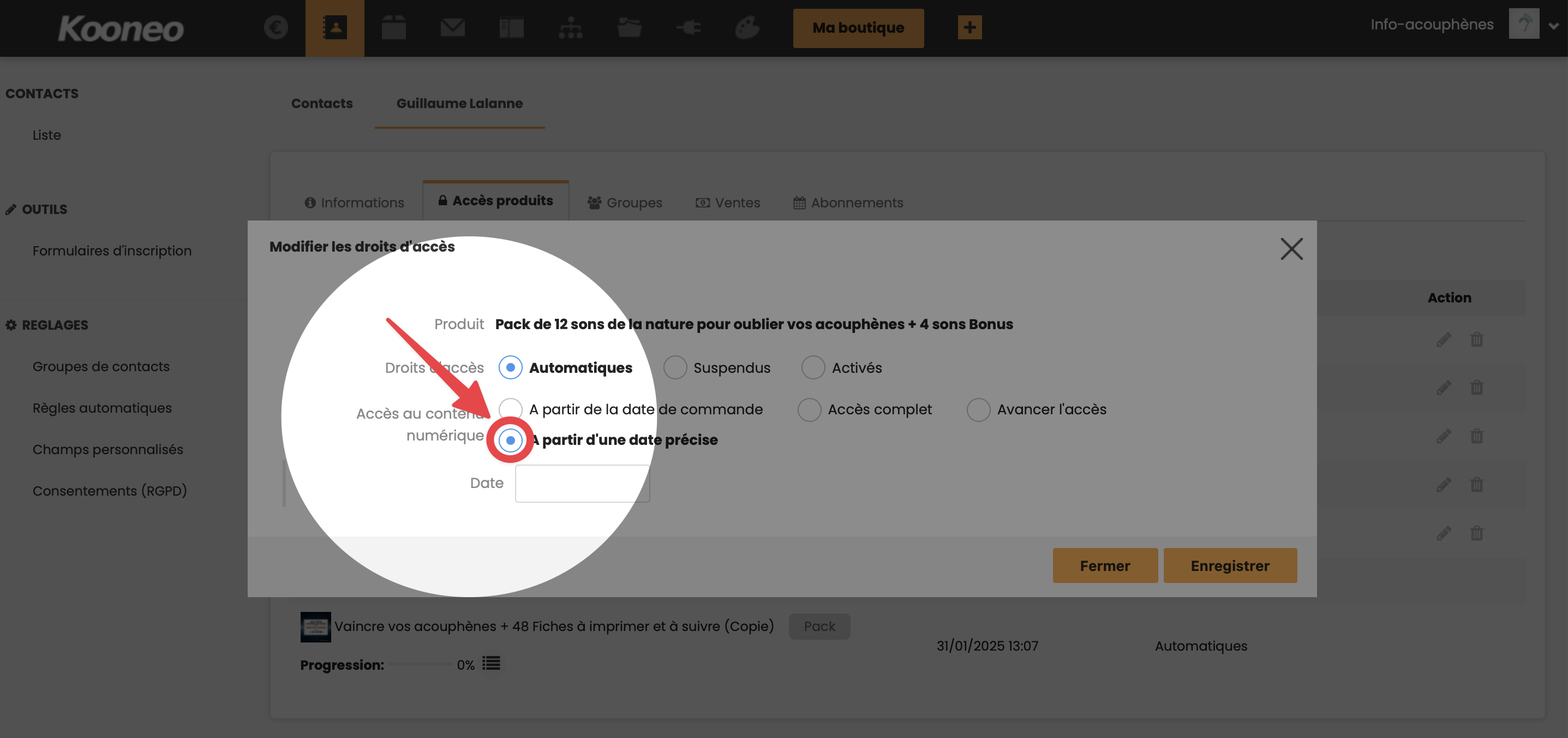Image resolution: width=1568 pixels, height=738 pixels.
Task: Open the products box icon in top bar
Action: (394, 27)
